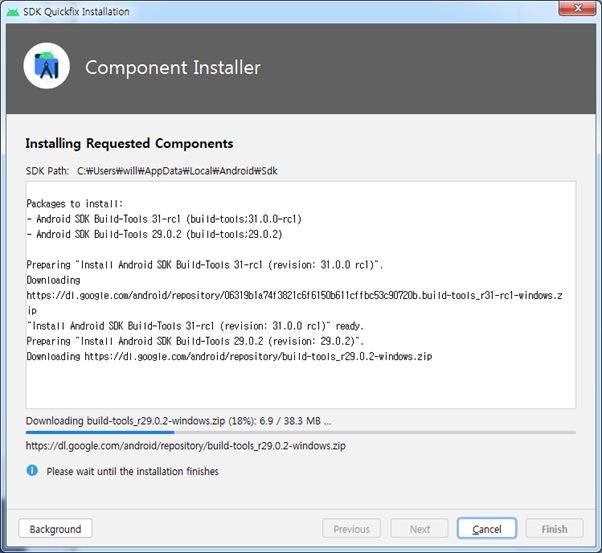Send the installation to Background
602x553 pixels.
pos(55,529)
